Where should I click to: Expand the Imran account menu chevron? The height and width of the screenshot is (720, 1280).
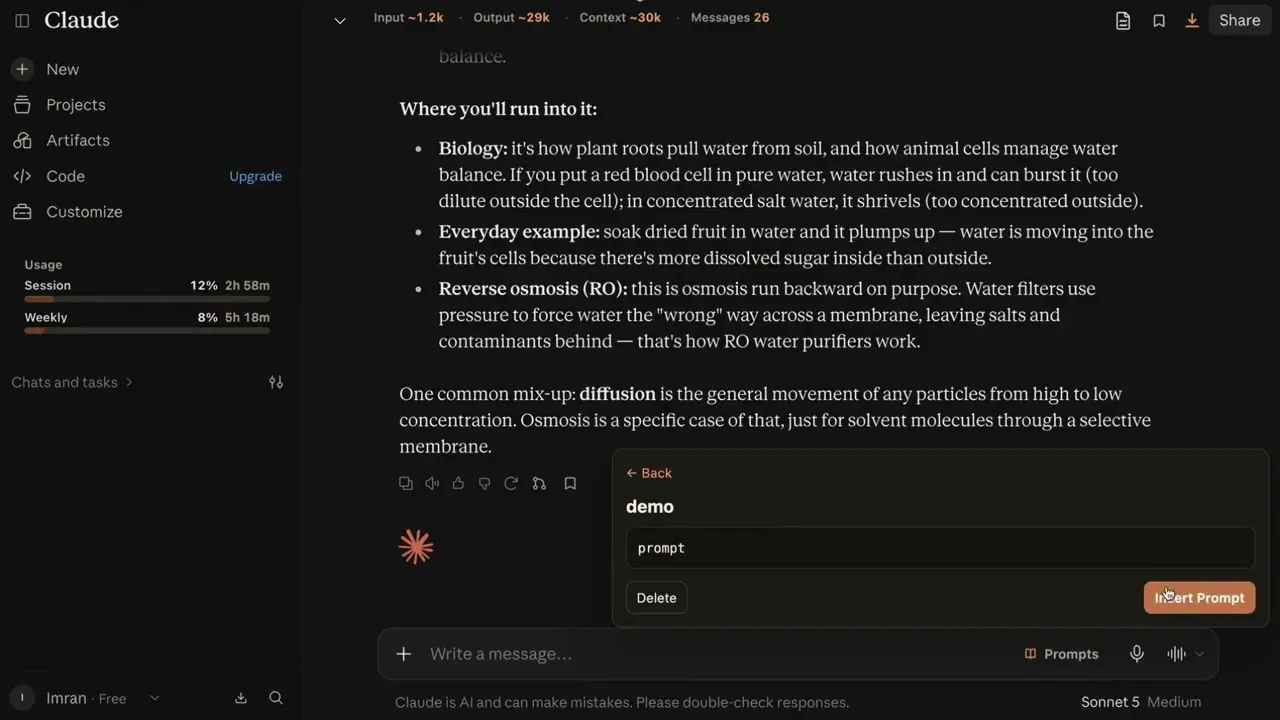(x=154, y=698)
